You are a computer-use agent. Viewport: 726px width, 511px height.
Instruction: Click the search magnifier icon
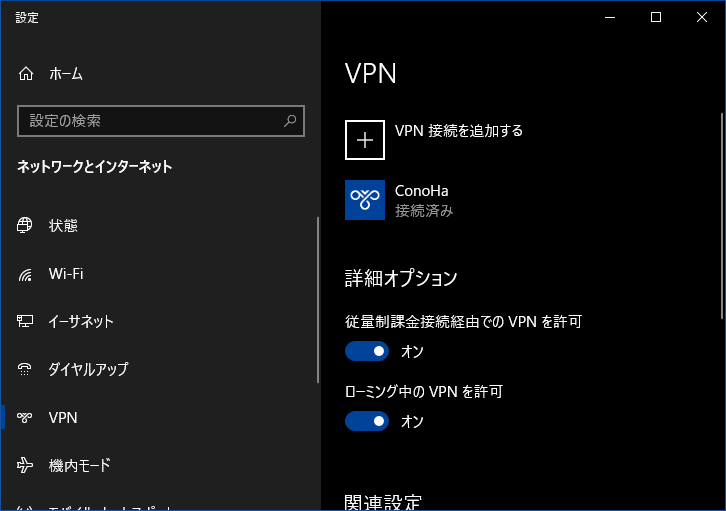click(x=290, y=121)
